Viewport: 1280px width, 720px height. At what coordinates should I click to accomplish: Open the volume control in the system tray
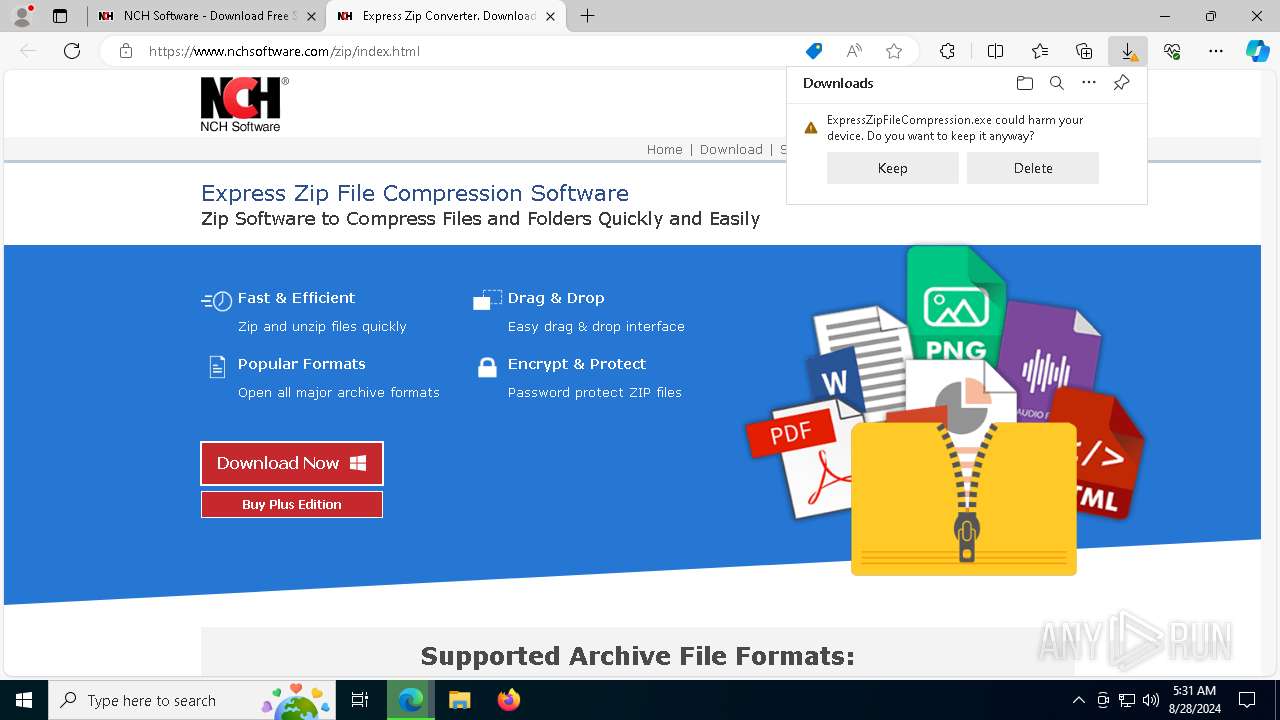1151,700
